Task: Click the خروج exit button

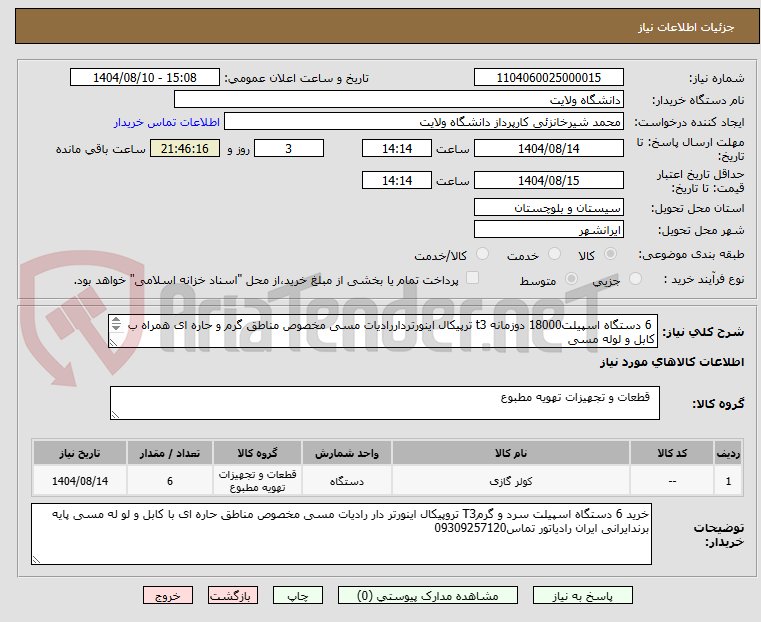Action: tap(168, 595)
